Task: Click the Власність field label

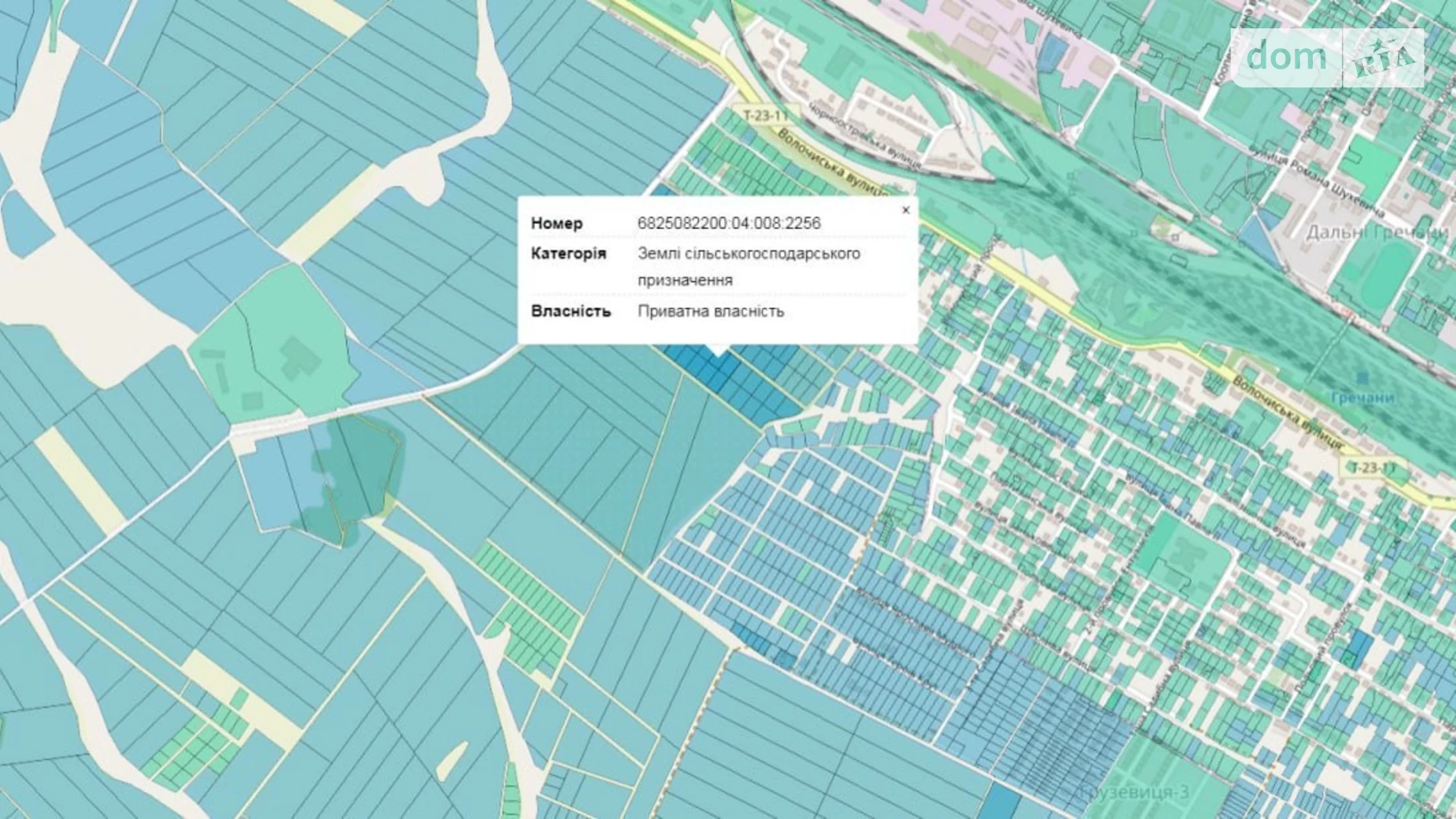Action: click(x=571, y=311)
